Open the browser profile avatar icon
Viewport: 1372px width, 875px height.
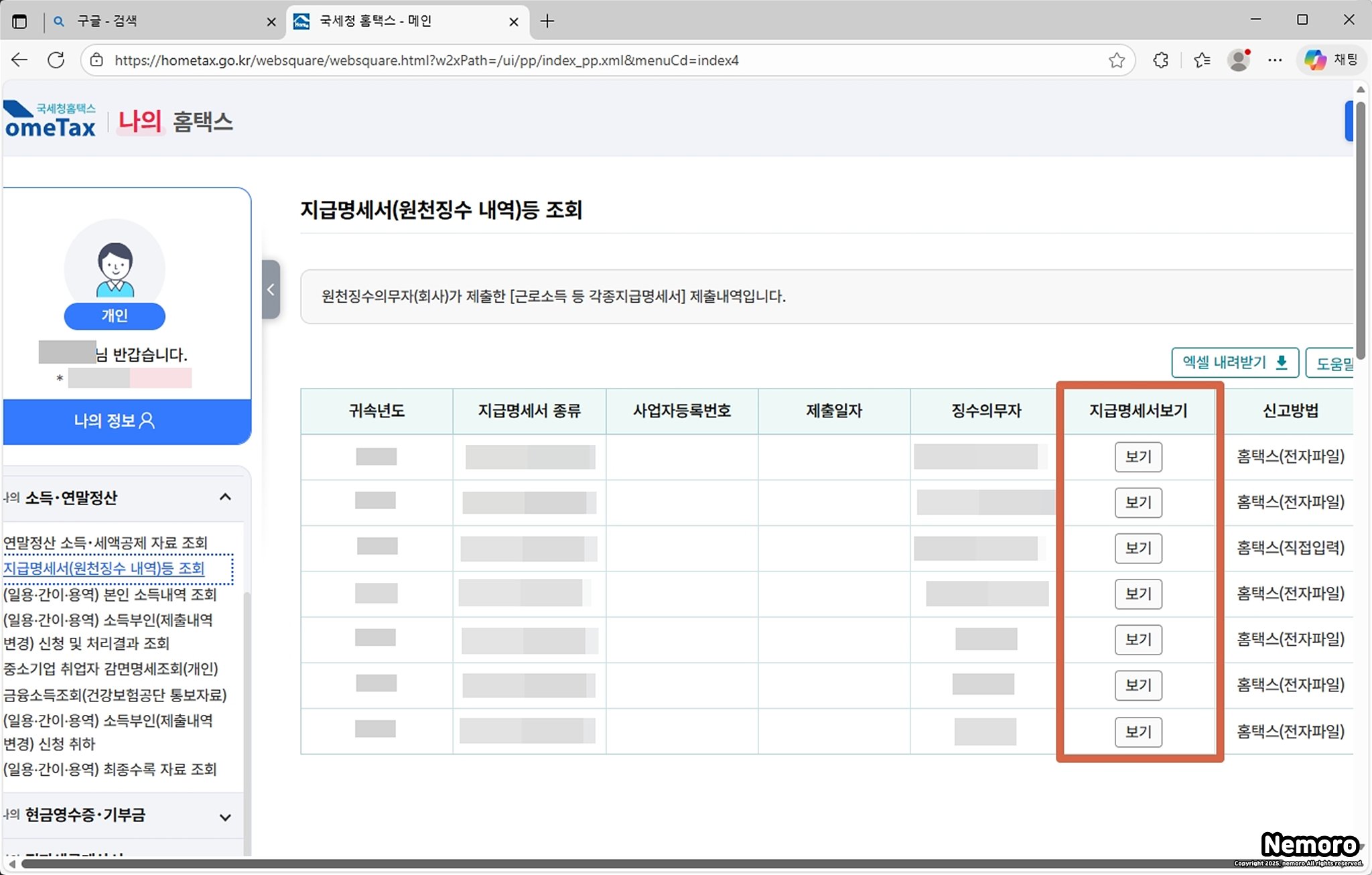tap(1239, 60)
